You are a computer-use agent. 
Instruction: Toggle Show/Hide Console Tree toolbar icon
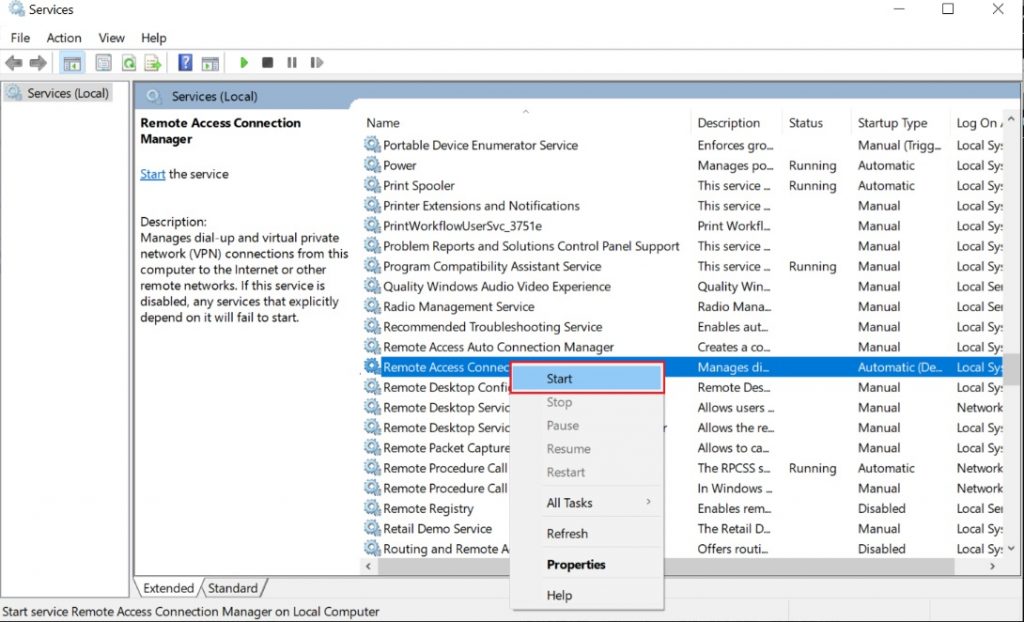[72, 63]
